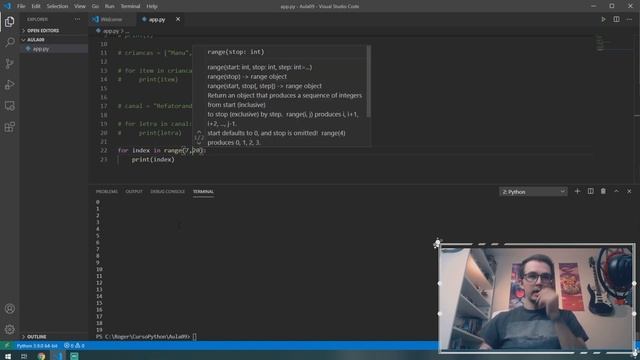This screenshot has width=640, height=360.
Task: Switch to the Welcome tab
Action: point(112,19)
